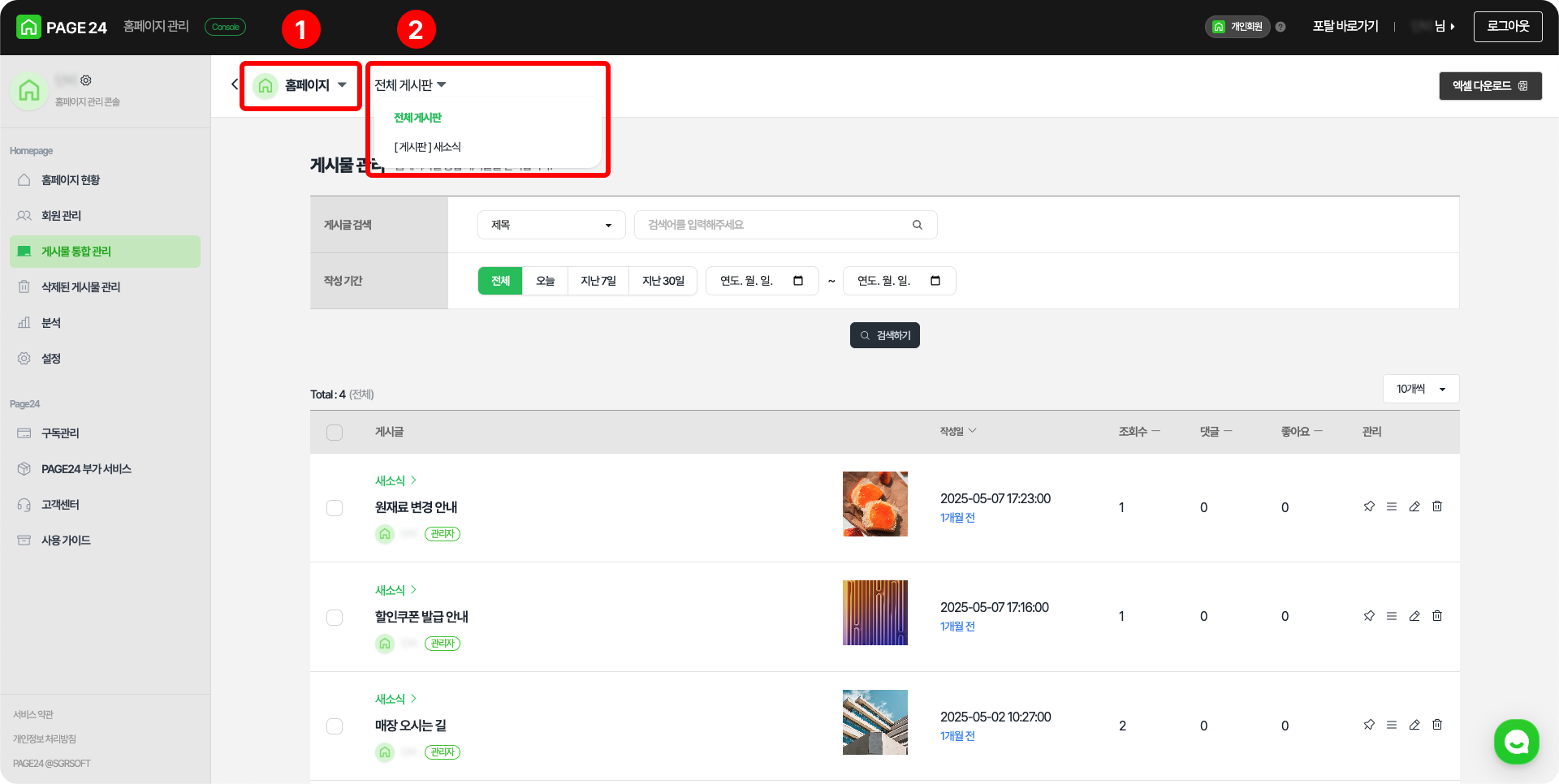Expand the 홈페이지 site dropdown
This screenshot has width=1559, height=784.
point(300,85)
